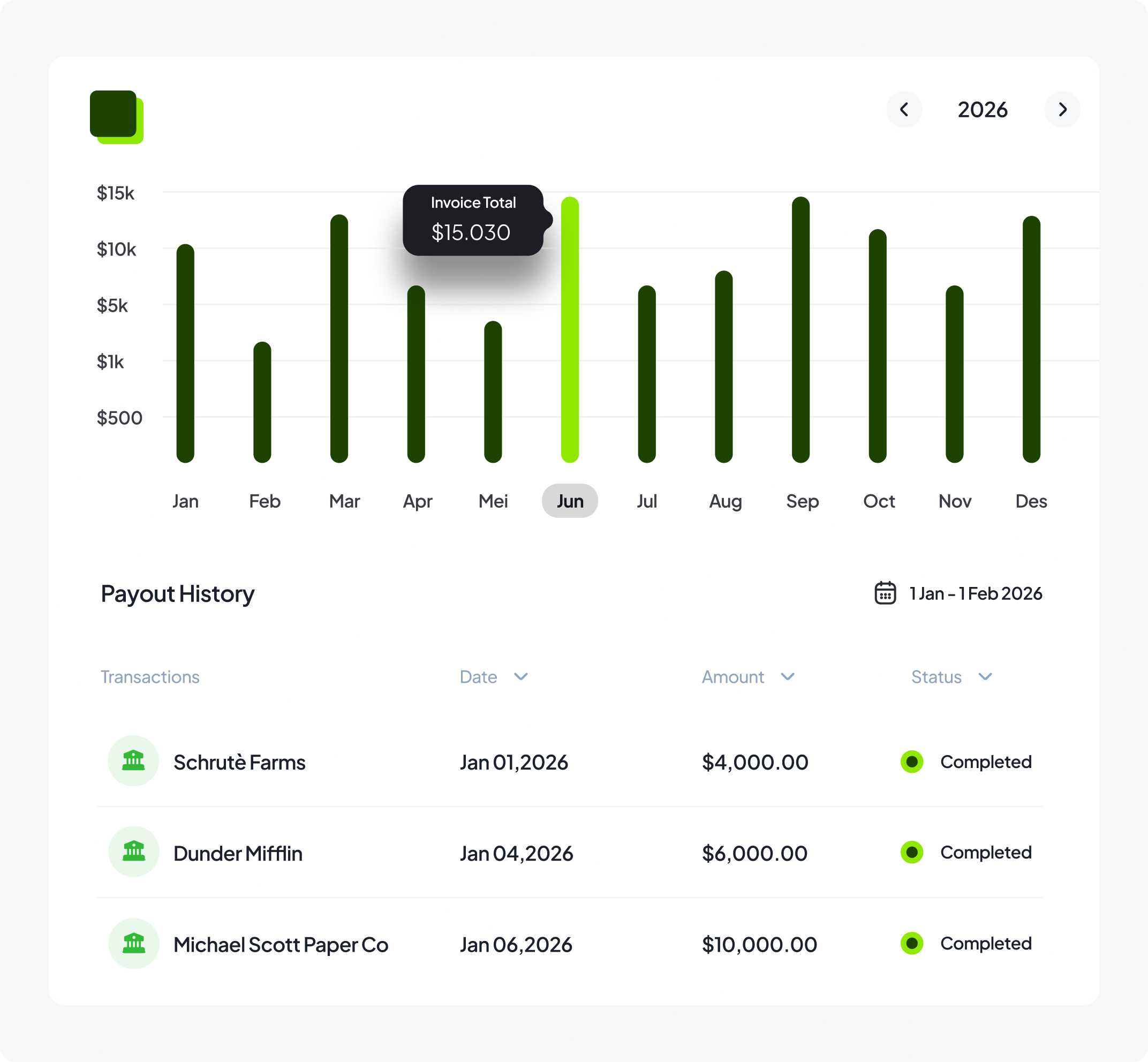Viewport: 1148px width, 1062px height.
Task: Click the Invoice Total $15.030 tooltip
Action: pos(472,220)
